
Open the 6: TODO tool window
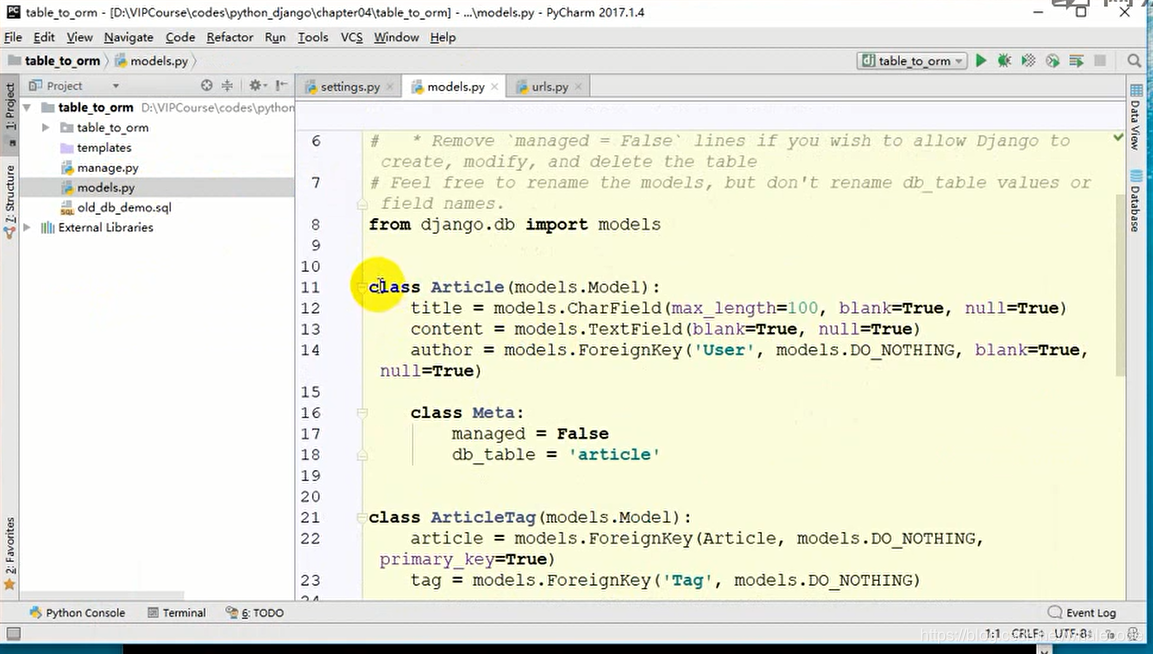(x=254, y=613)
